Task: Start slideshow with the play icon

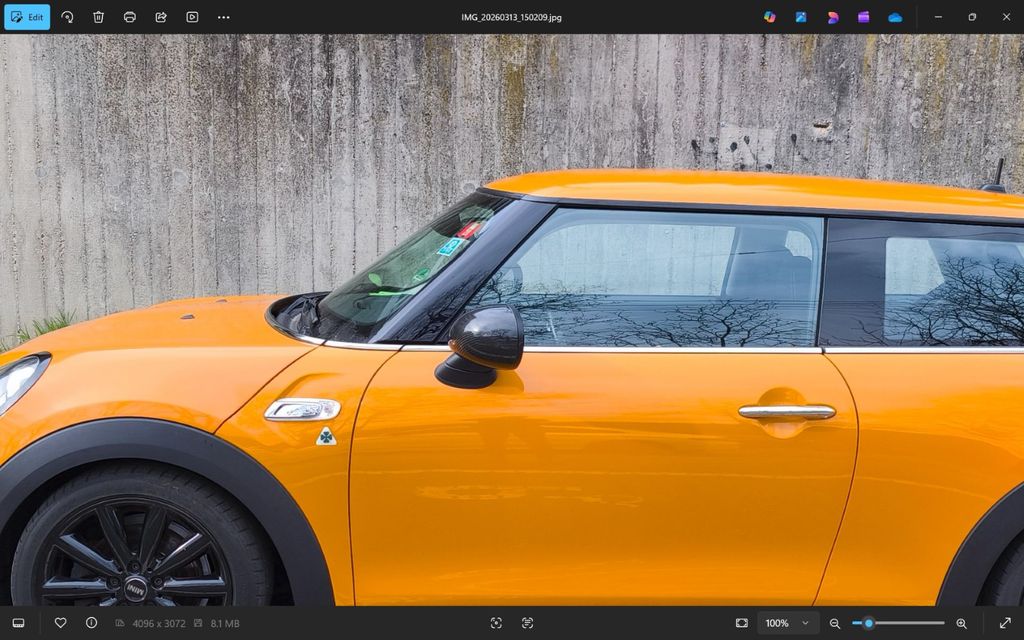Action: tap(192, 17)
